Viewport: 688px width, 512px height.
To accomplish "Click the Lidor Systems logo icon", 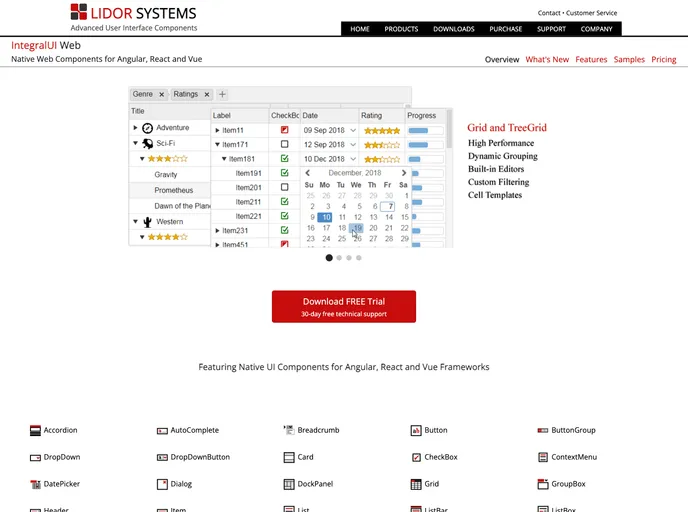I will [x=79, y=12].
